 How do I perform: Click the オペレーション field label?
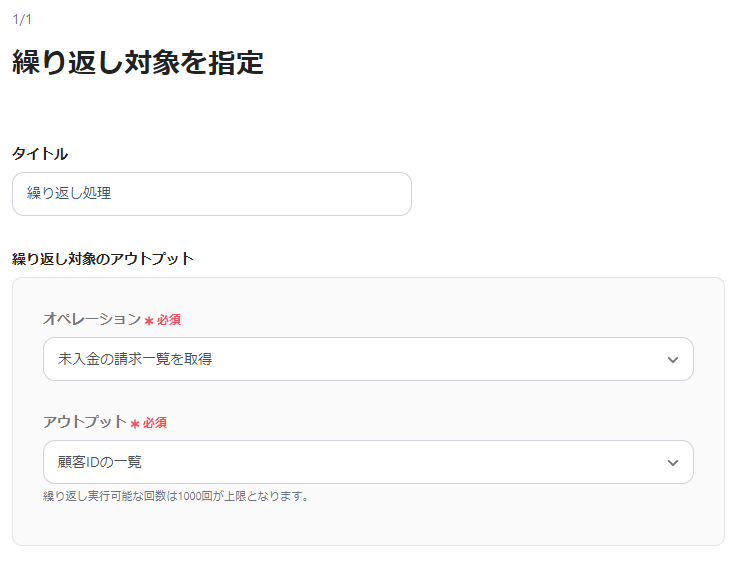coord(92,319)
